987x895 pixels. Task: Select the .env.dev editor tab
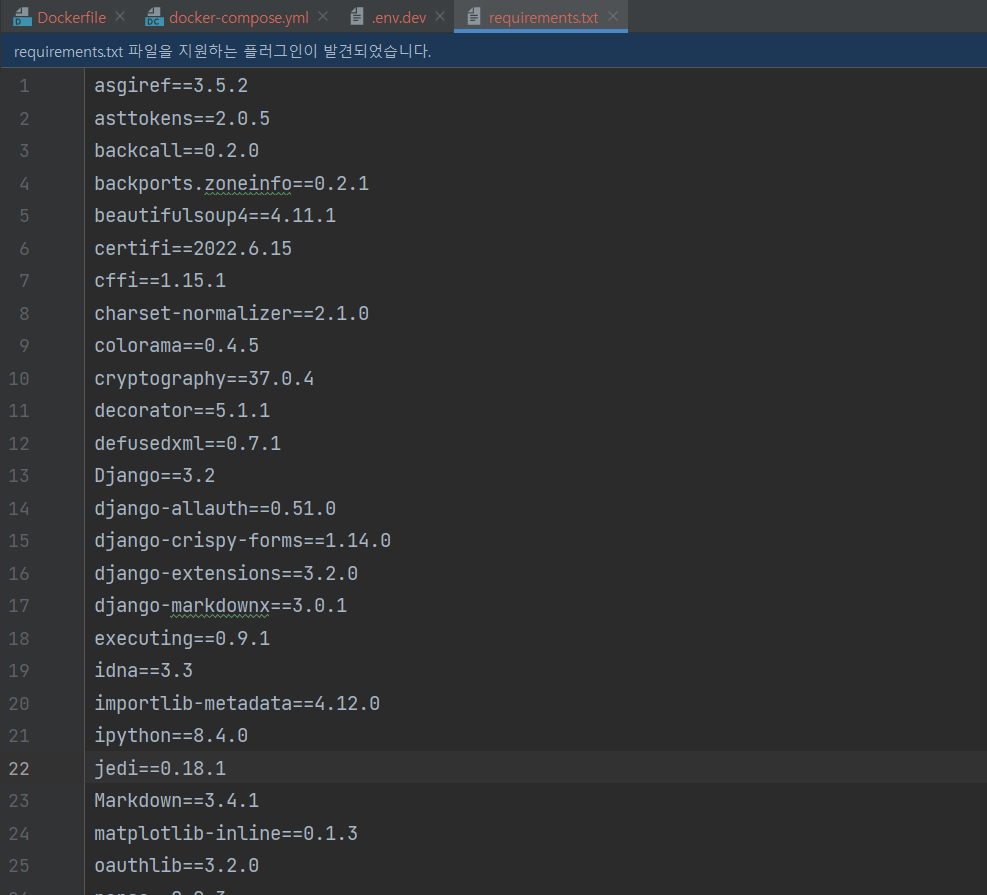[x=399, y=18]
